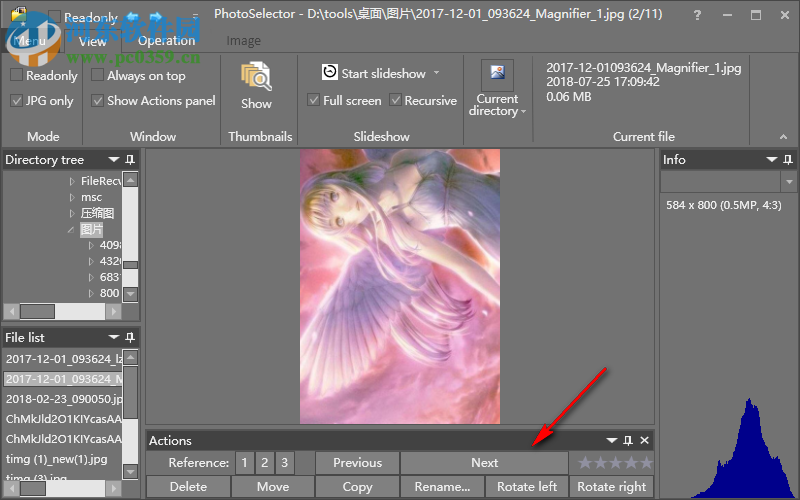
Task: Expand the 800 subfolder node
Action: (x=91, y=293)
